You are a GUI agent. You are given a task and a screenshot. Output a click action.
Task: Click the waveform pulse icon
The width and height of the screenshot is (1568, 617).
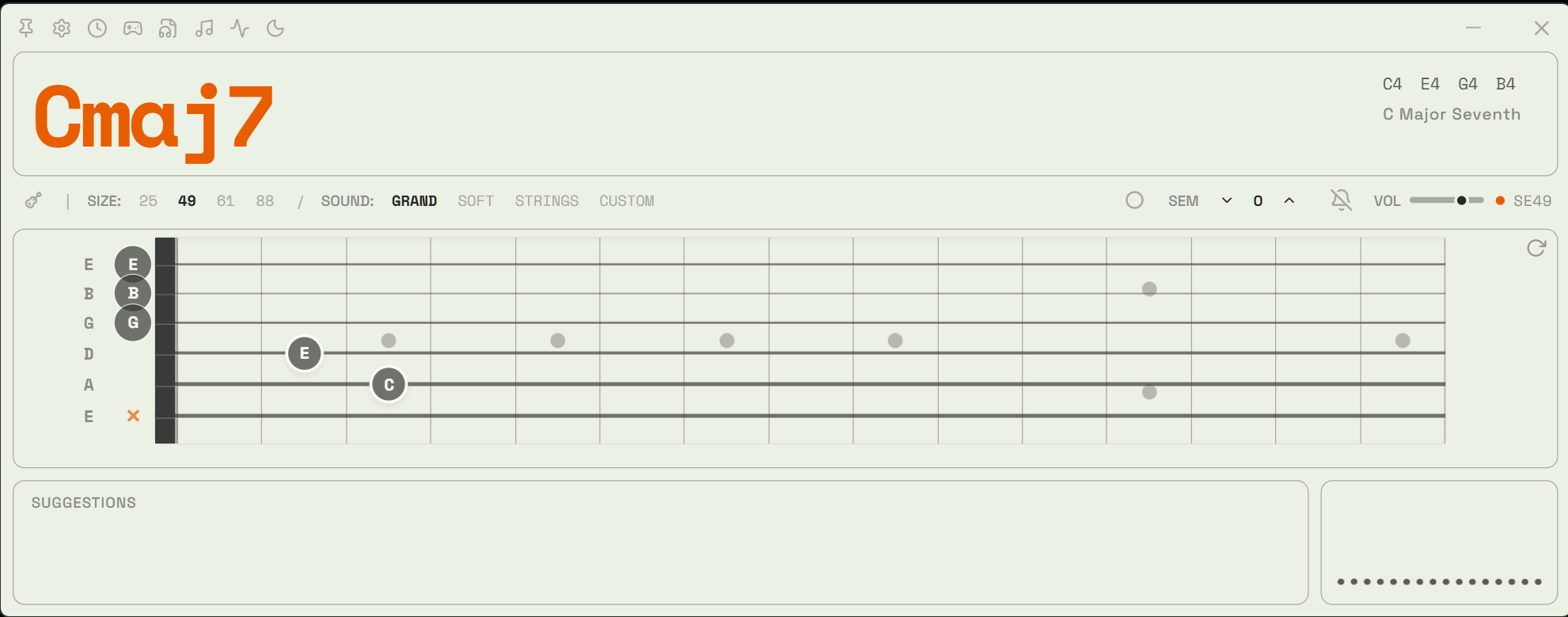[x=239, y=28]
